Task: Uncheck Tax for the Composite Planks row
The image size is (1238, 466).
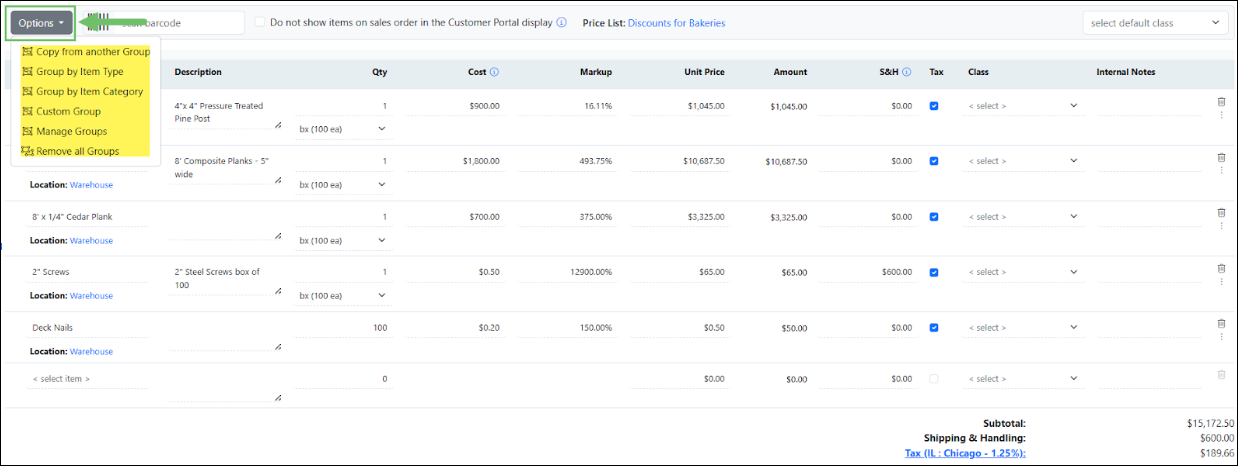Action: point(934,161)
